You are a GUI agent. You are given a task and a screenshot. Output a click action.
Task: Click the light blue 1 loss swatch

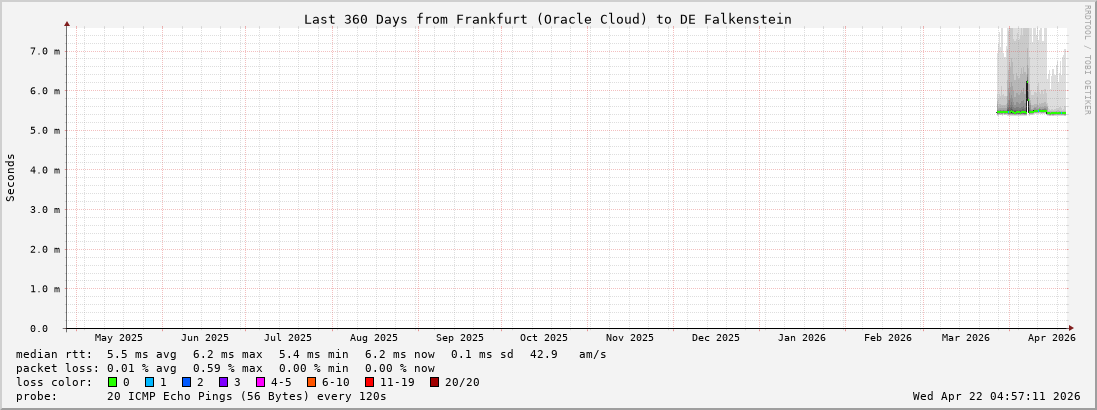(150, 382)
